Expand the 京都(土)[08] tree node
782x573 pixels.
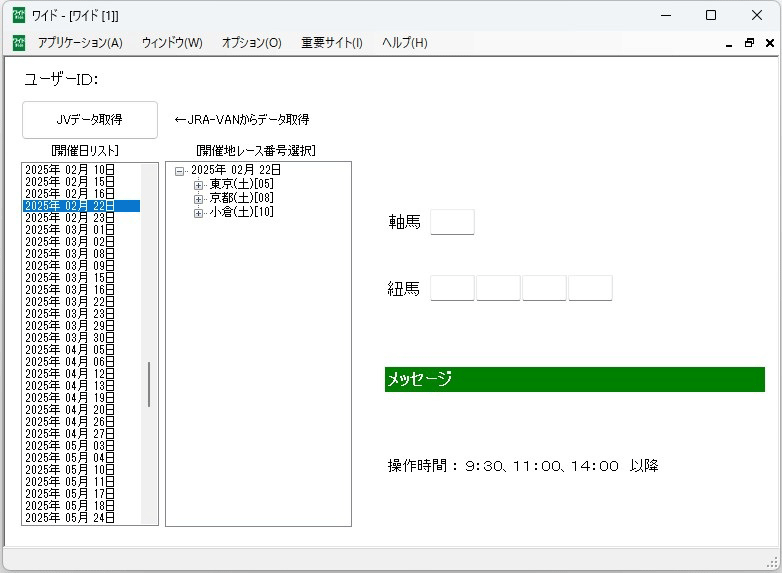(x=198, y=198)
